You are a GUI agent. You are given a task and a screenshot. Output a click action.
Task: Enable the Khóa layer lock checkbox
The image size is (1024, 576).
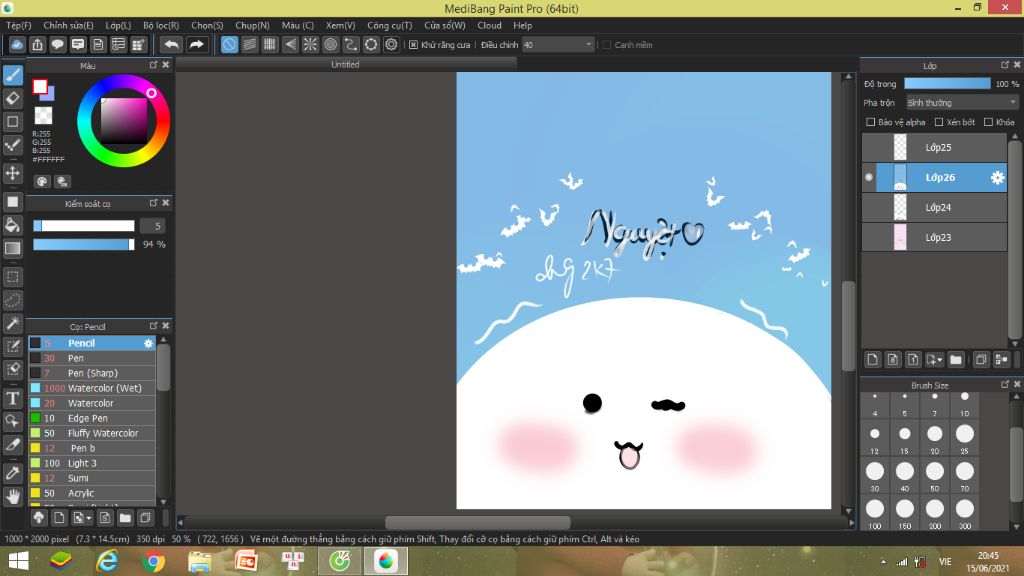pyautogui.click(x=988, y=122)
